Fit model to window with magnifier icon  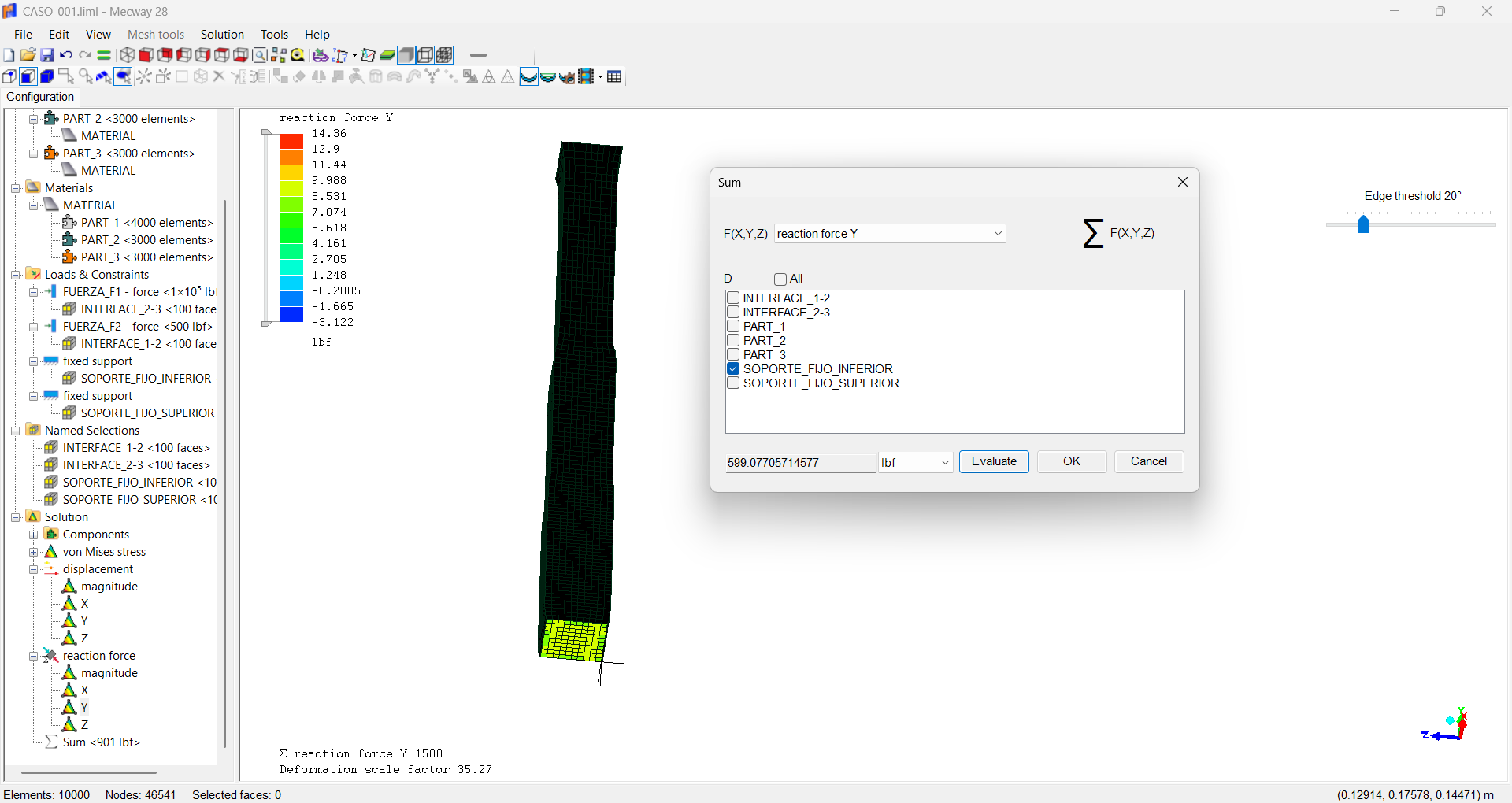click(260, 55)
